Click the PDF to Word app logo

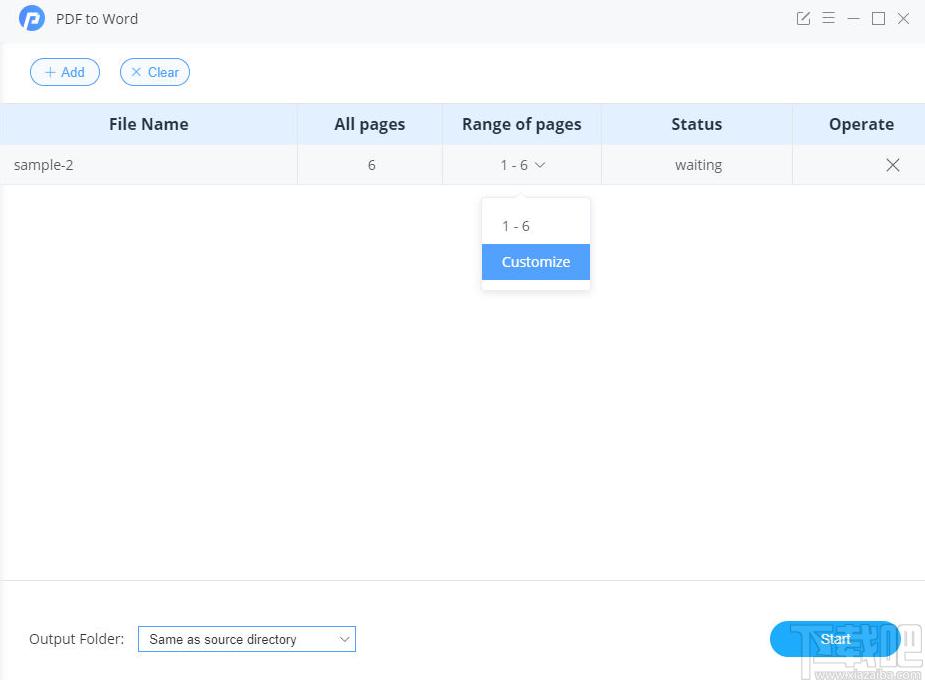coord(32,18)
